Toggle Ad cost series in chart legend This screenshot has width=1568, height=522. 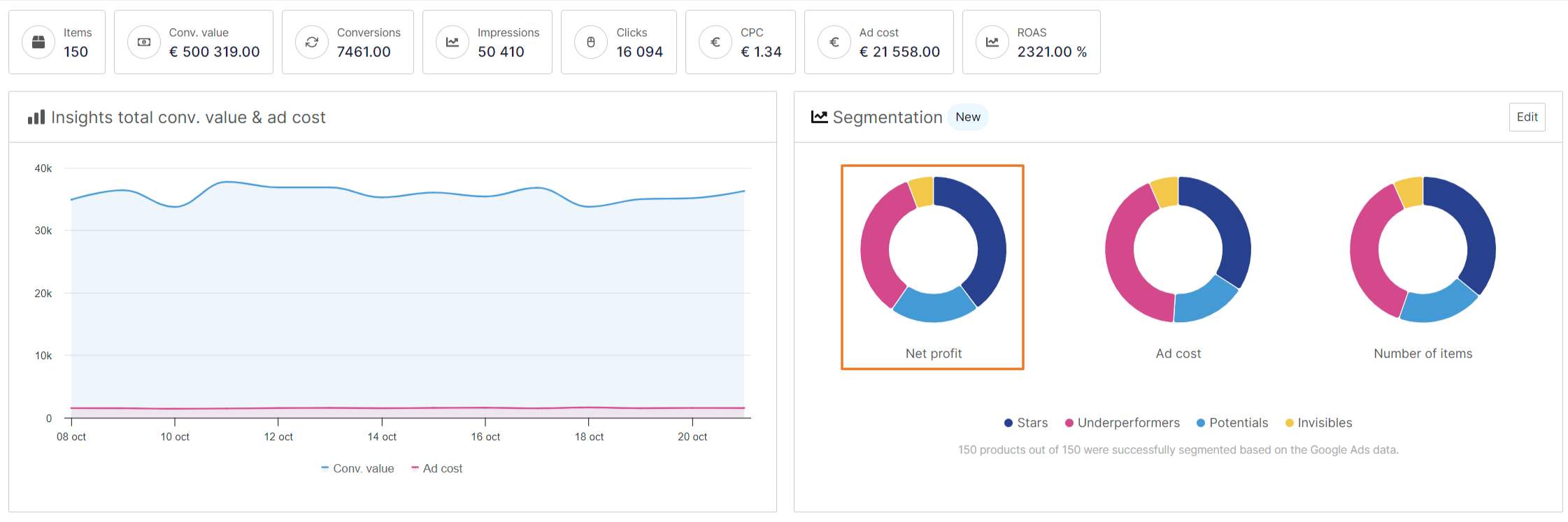pyautogui.click(x=437, y=468)
